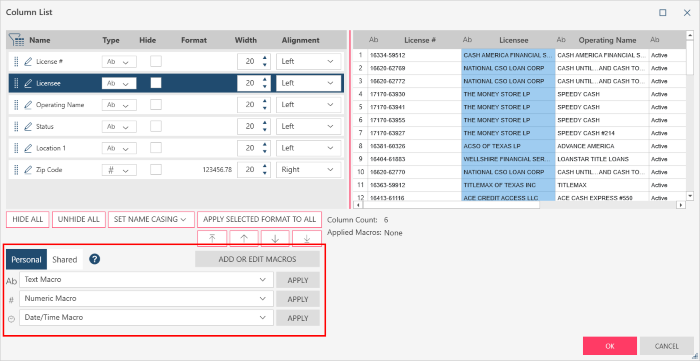Screen dimensions: 700x361
Task: Increase width stepper for Location 1
Action: 265,145
